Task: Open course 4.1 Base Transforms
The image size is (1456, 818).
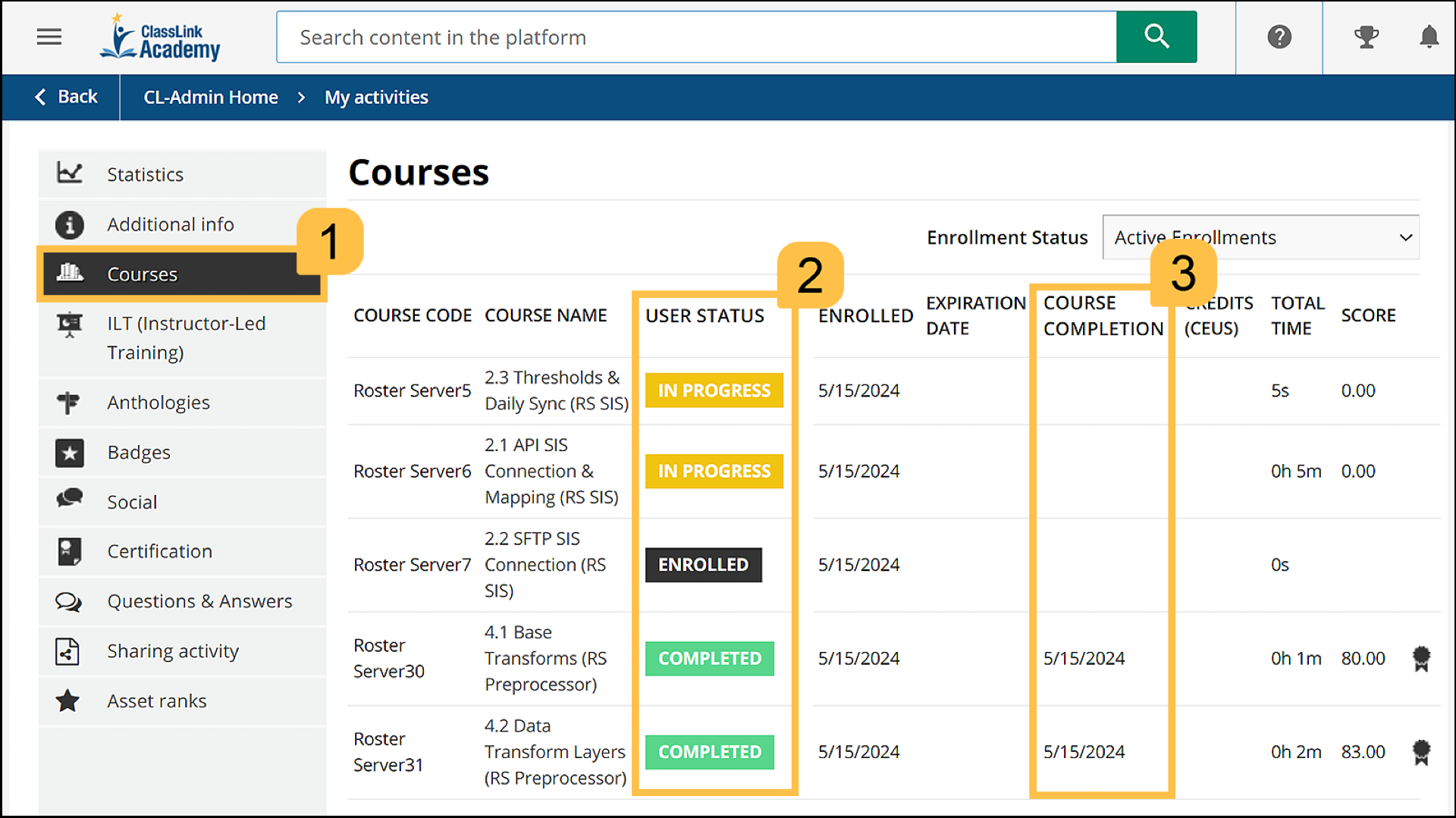Action: 544,658
